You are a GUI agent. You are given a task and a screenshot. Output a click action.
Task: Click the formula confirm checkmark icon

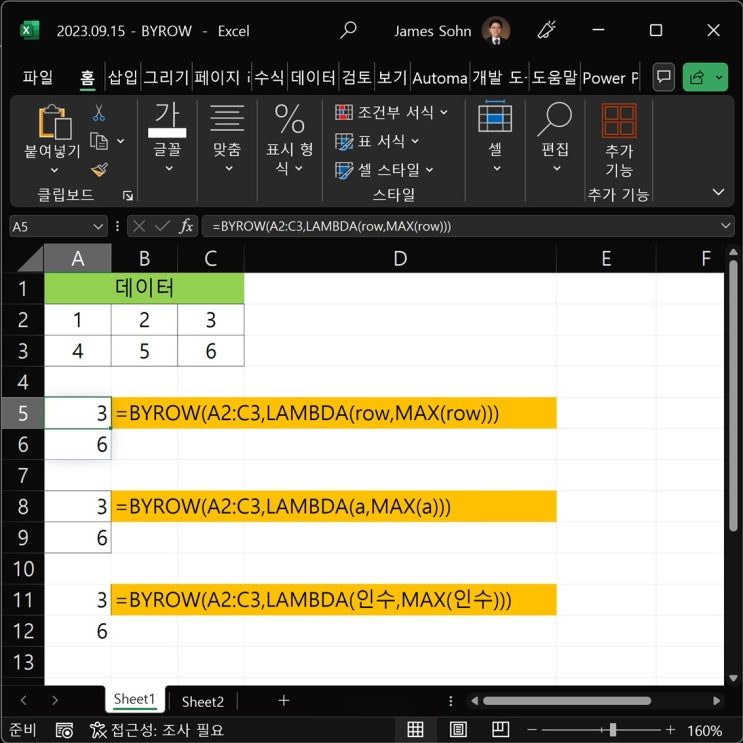pyautogui.click(x=162, y=226)
